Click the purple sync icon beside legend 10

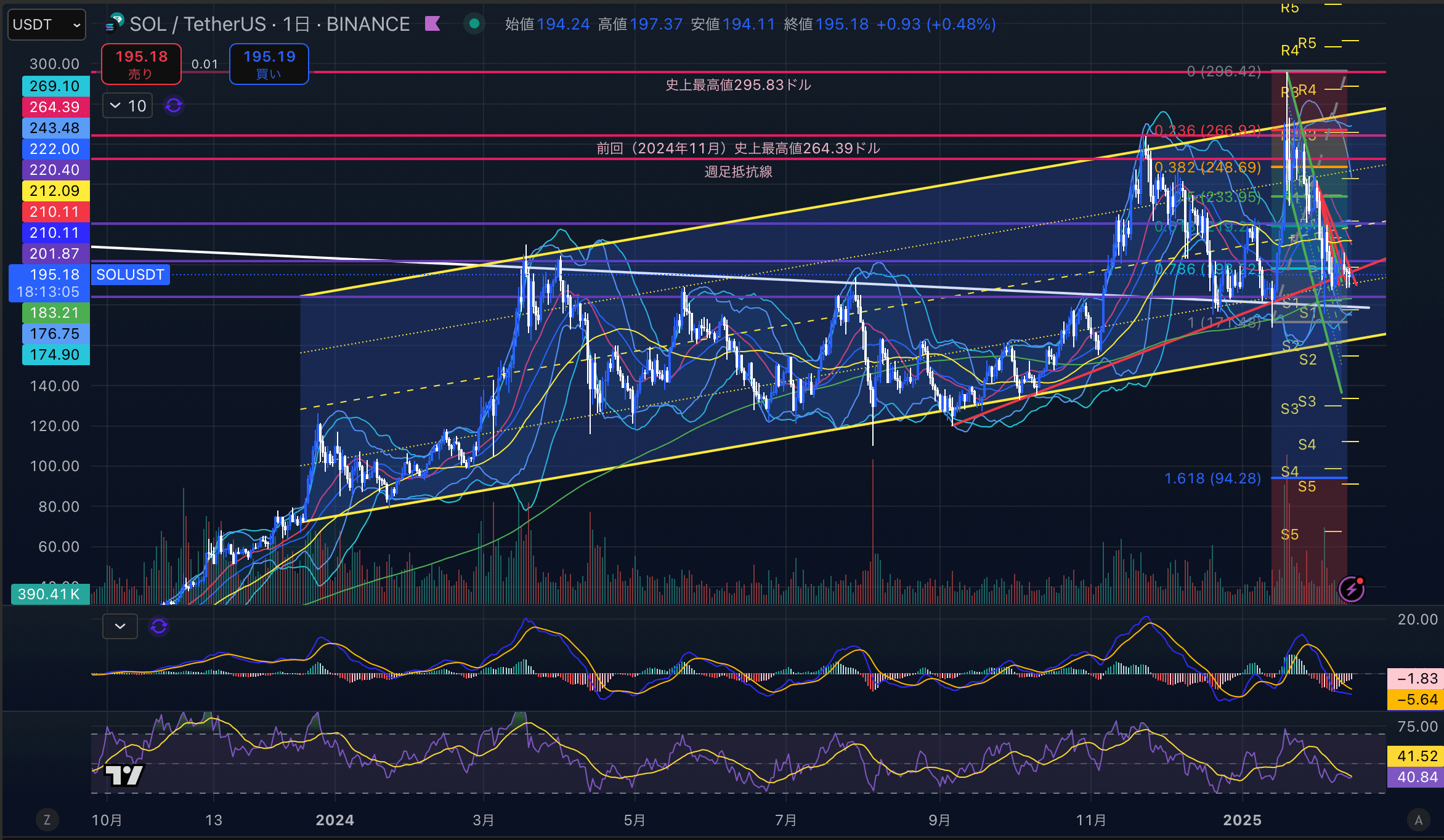pyautogui.click(x=174, y=106)
